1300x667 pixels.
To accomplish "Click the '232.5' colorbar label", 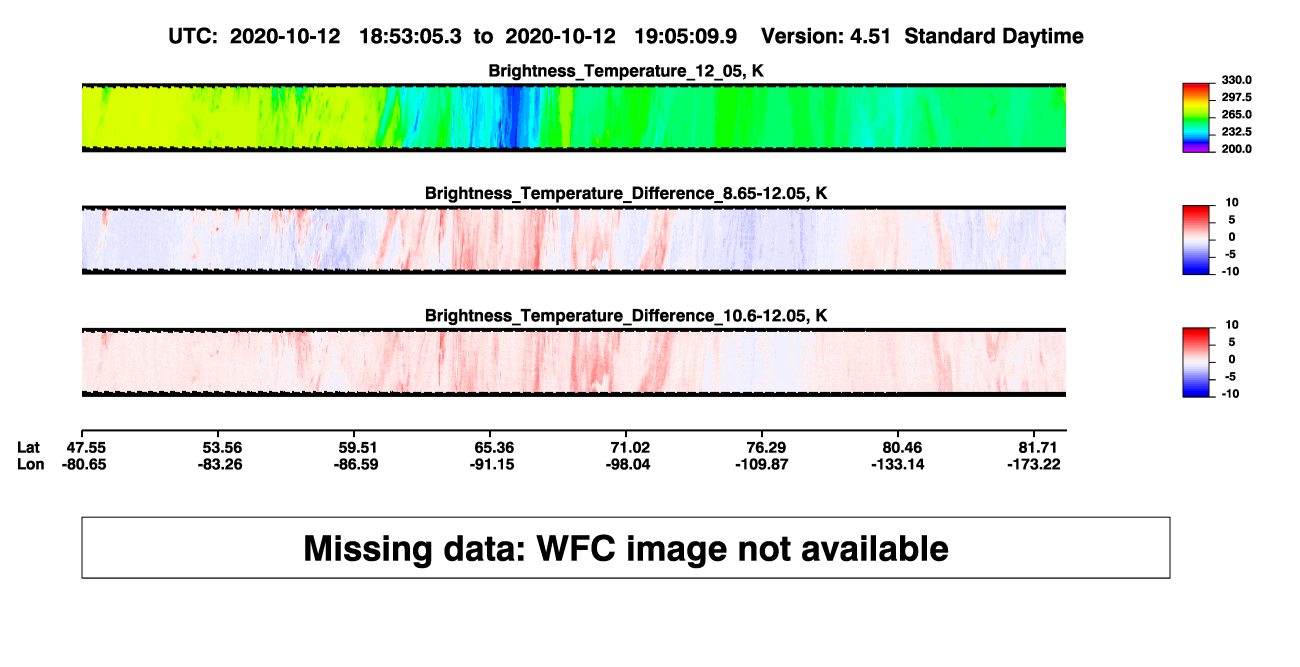I will (x=1238, y=131).
